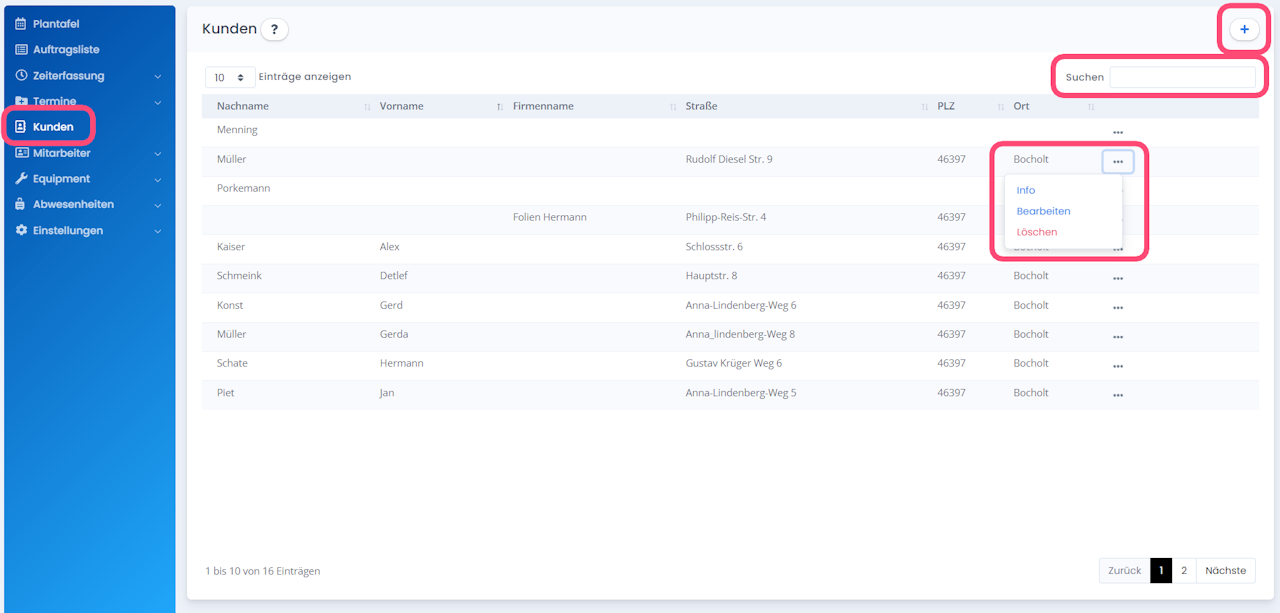Select the Equipment wrench icon

[x=21, y=179]
